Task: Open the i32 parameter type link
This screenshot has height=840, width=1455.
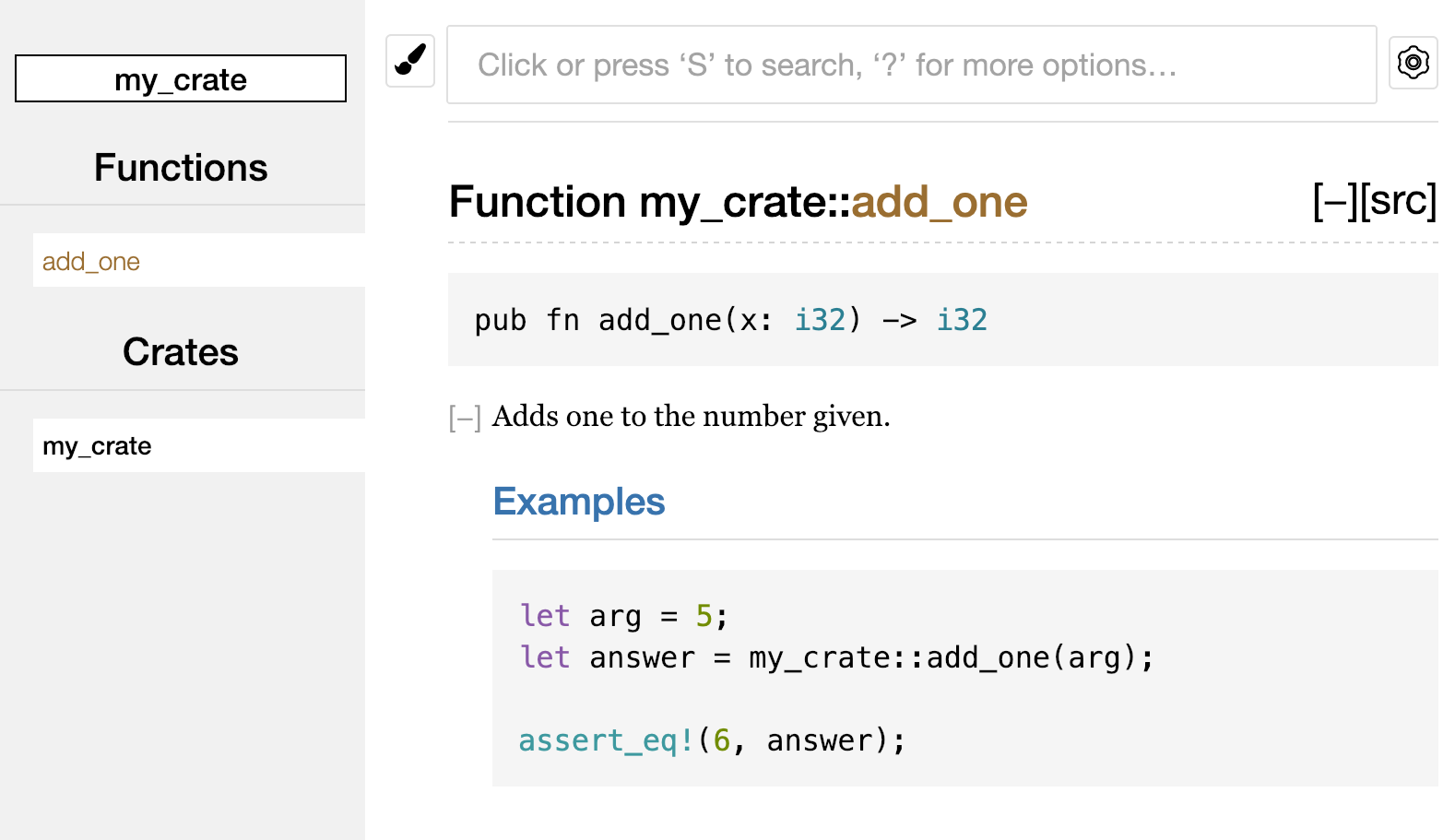Action: (x=820, y=320)
